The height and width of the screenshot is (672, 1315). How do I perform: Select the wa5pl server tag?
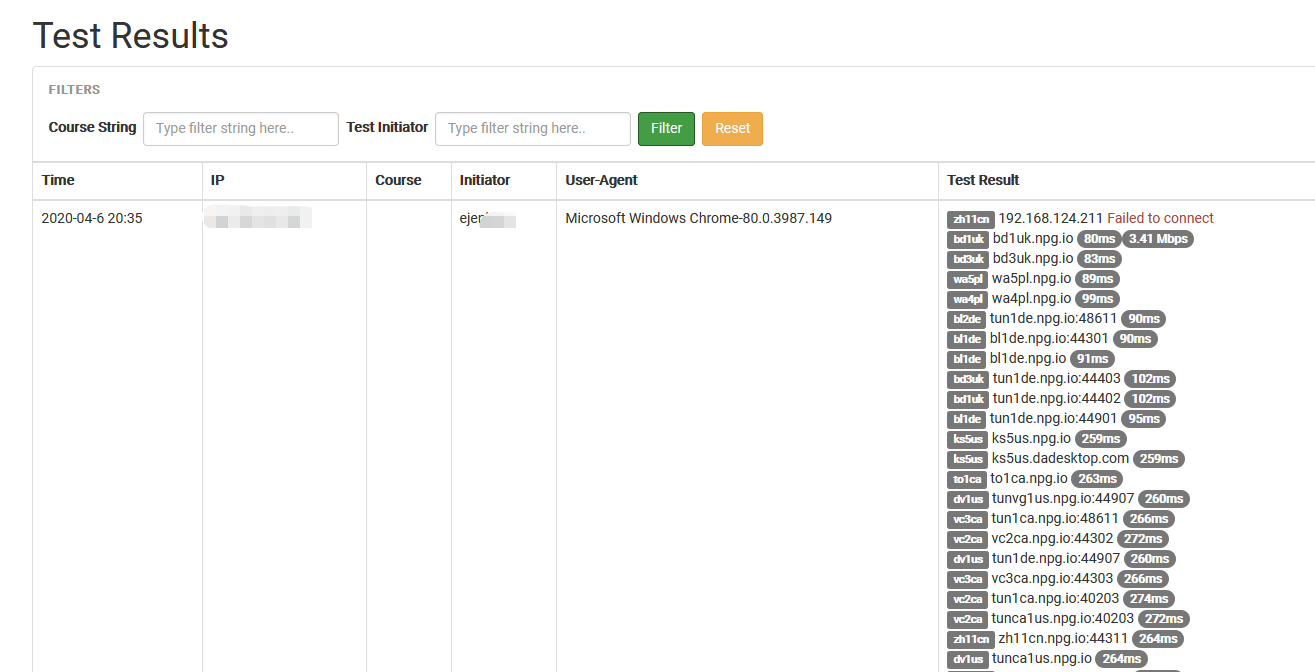click(967, 279)
